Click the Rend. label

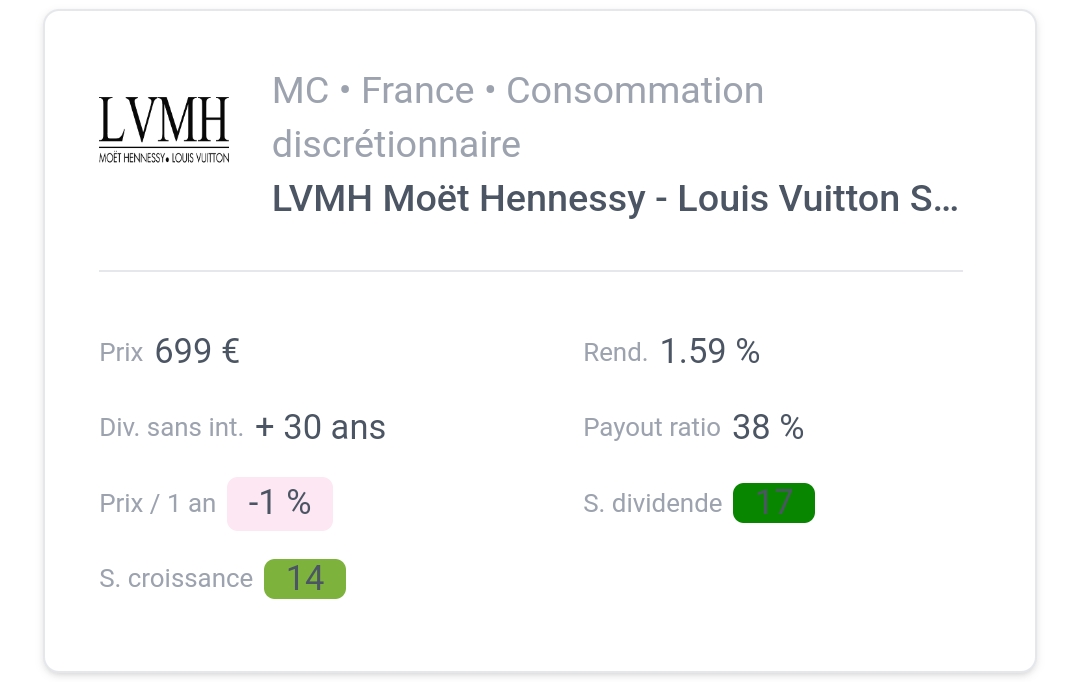(x=616, y=352)
